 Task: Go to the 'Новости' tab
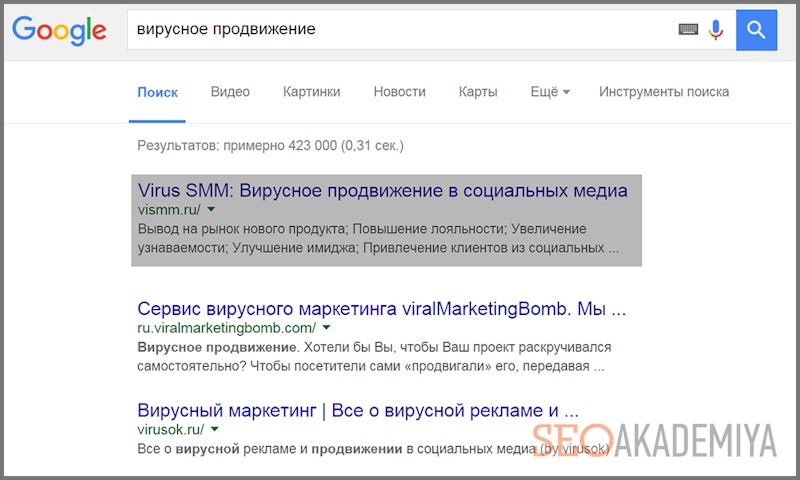click(x=399, y=92)
